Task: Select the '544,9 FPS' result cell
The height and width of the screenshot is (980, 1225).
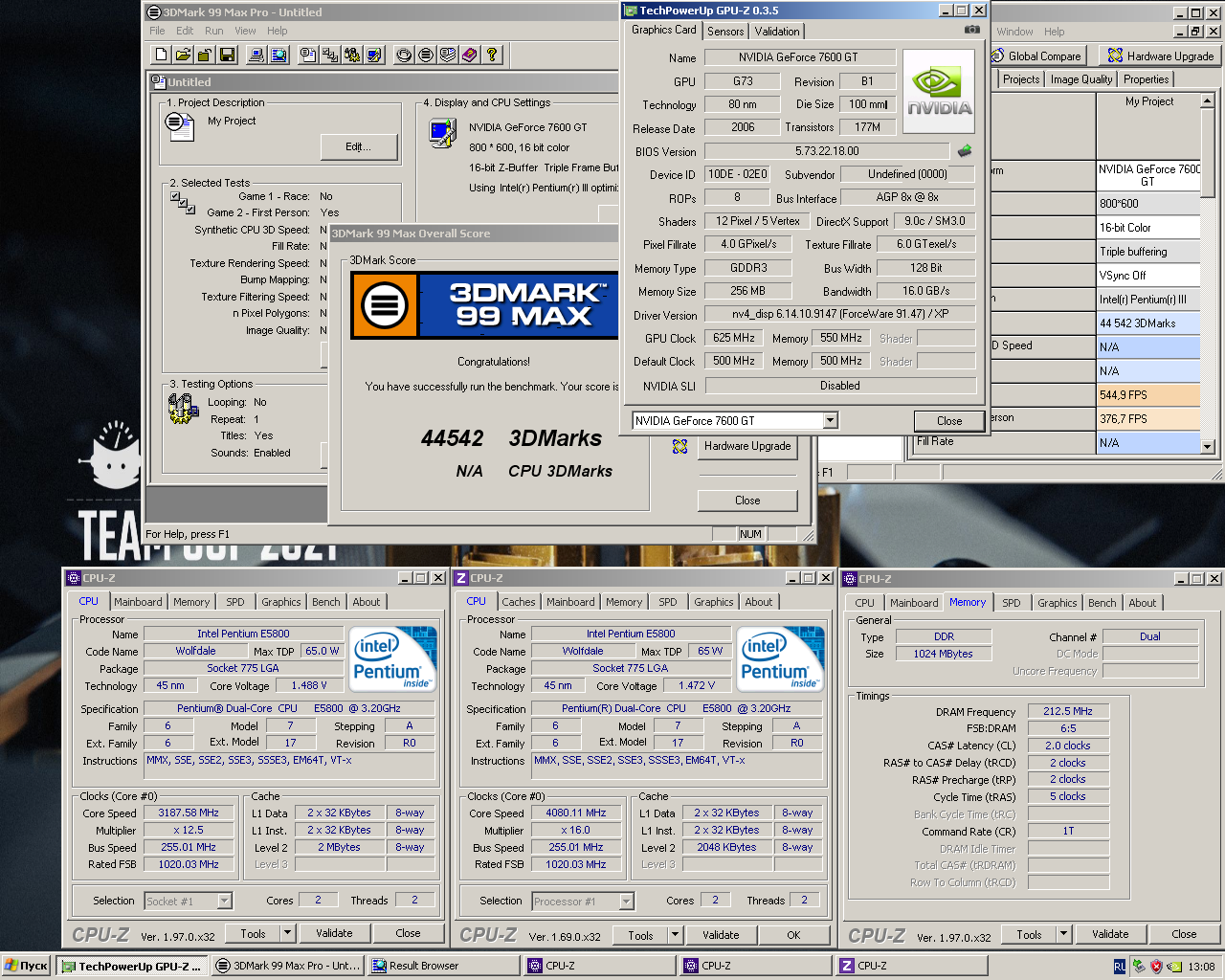Action: pos(1148,394)
